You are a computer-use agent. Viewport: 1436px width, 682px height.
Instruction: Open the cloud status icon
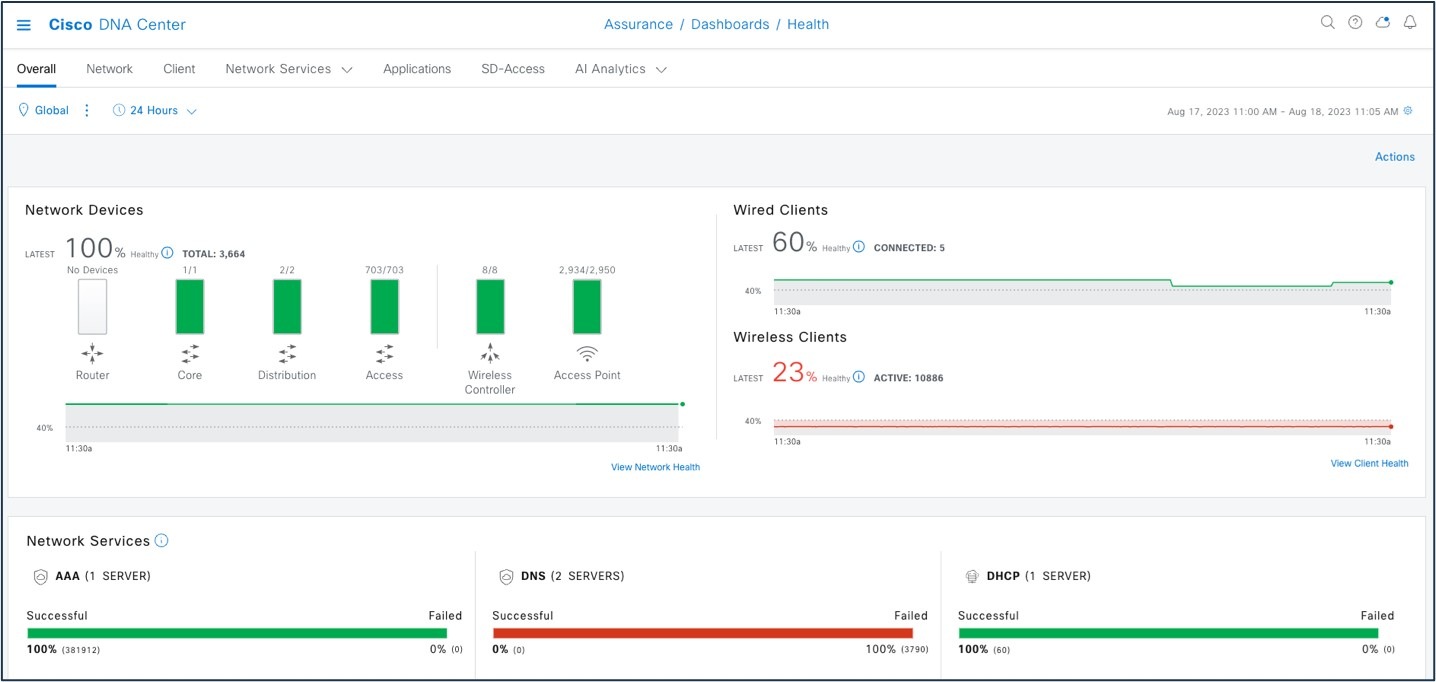click(x=1382, y=21)
